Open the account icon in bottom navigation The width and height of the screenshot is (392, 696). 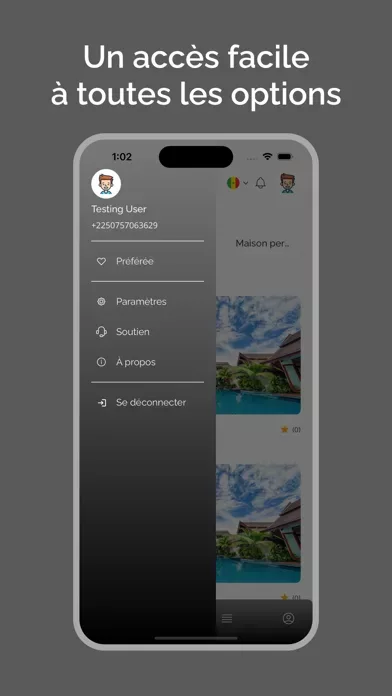pyautogui.click(x=289, y=618)
